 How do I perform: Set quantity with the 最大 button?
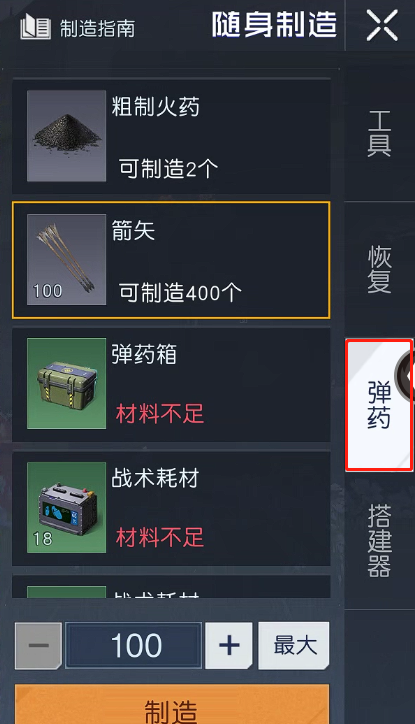pos(294,646)
